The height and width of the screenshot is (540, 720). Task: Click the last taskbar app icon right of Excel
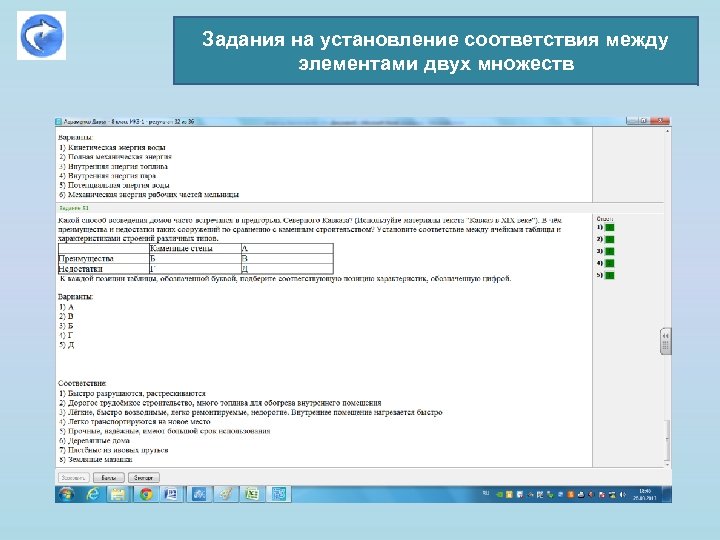pyautogui.click(x=278, y=494)
